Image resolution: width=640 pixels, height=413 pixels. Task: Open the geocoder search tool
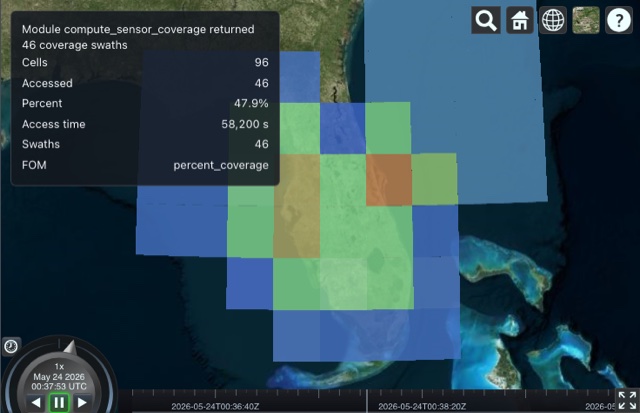pos(486,20)
